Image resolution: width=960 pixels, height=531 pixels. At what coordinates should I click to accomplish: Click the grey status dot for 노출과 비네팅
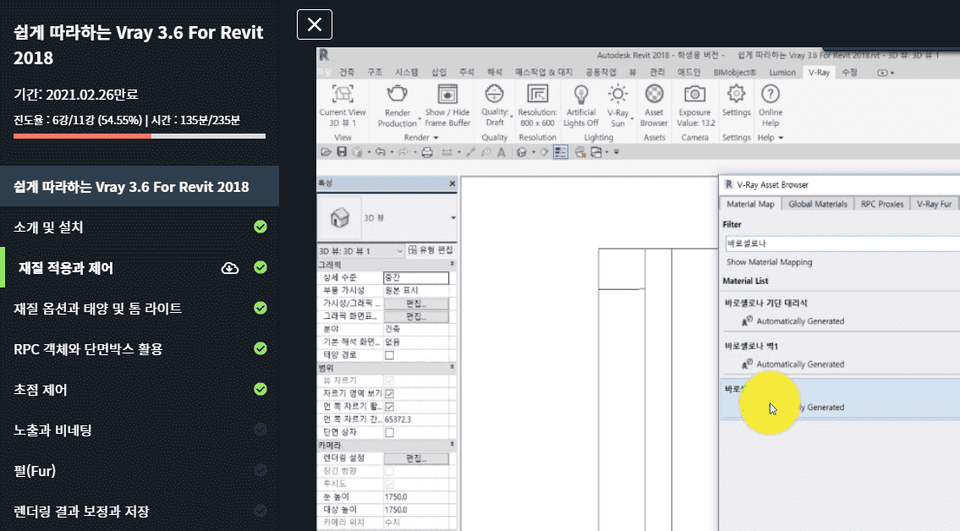click(x=260, y=429)
